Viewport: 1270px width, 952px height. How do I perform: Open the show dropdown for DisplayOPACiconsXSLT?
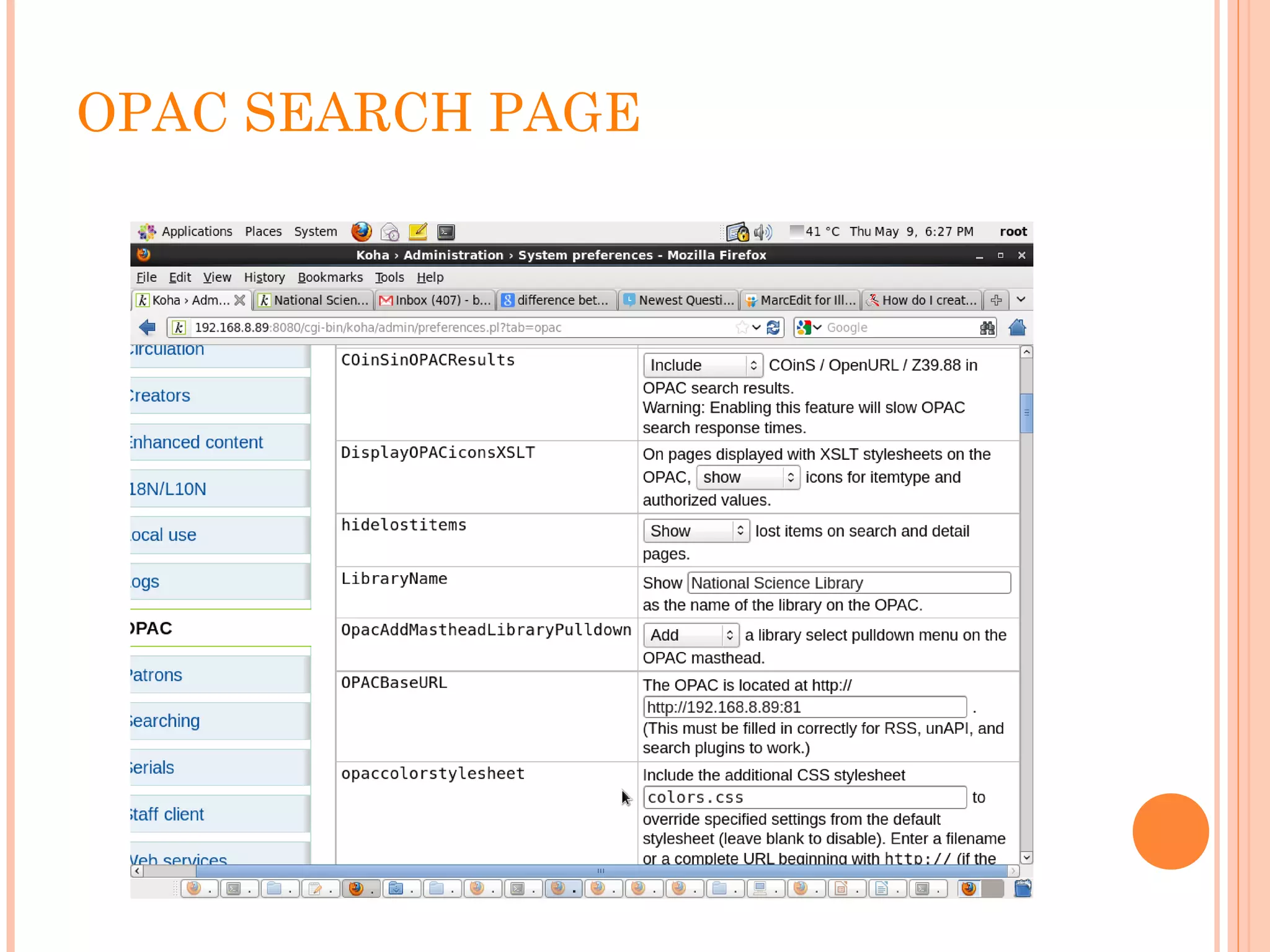748,477
